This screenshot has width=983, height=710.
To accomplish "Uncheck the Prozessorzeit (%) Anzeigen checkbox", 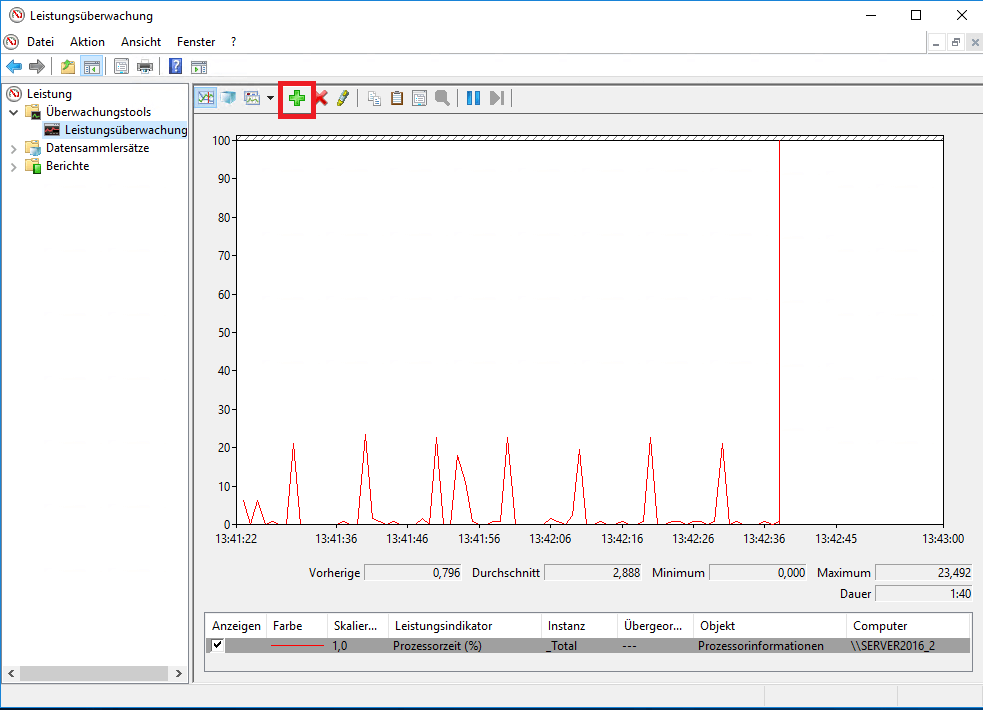I will click(x=218, y=646).
